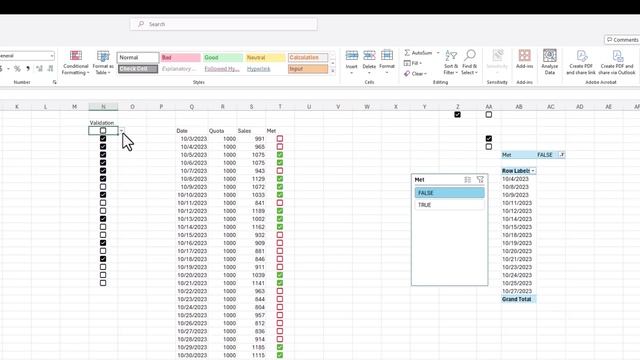Click Create PDF and share via Outlook
This screenshot has height=360, width=640.
[617, 62]
